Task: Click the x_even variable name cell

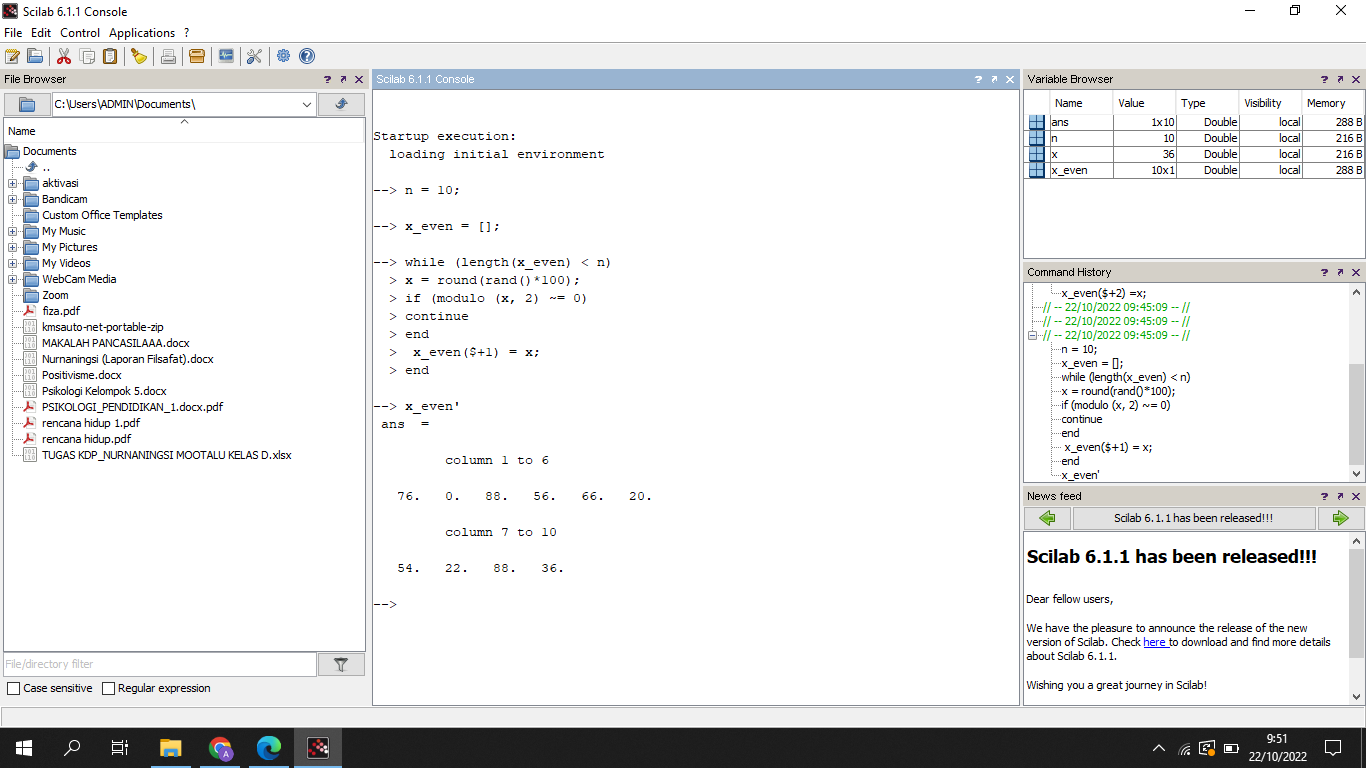Action: [1080, 170]
